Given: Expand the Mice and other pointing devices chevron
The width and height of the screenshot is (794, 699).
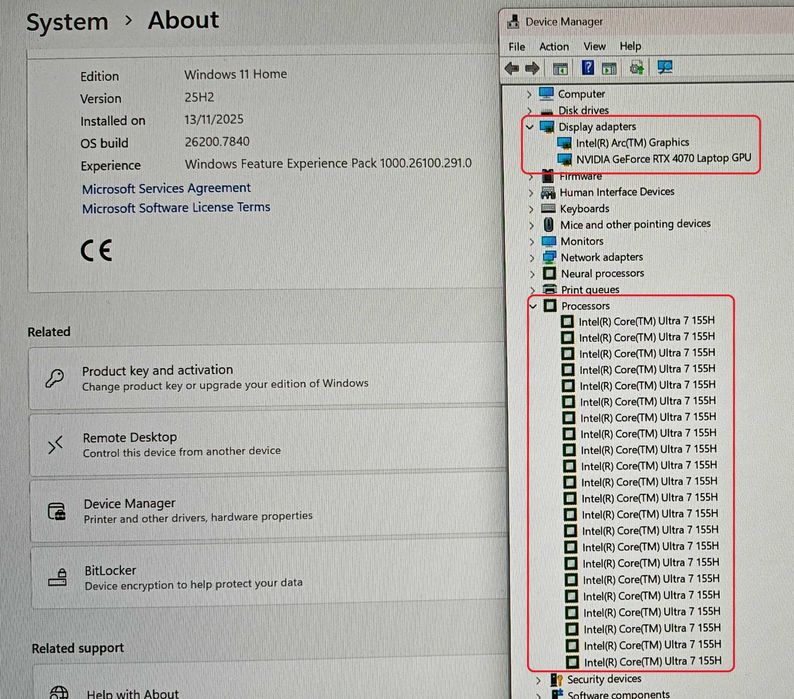Looking at the screenshot, I should click(x=531, y=225).
